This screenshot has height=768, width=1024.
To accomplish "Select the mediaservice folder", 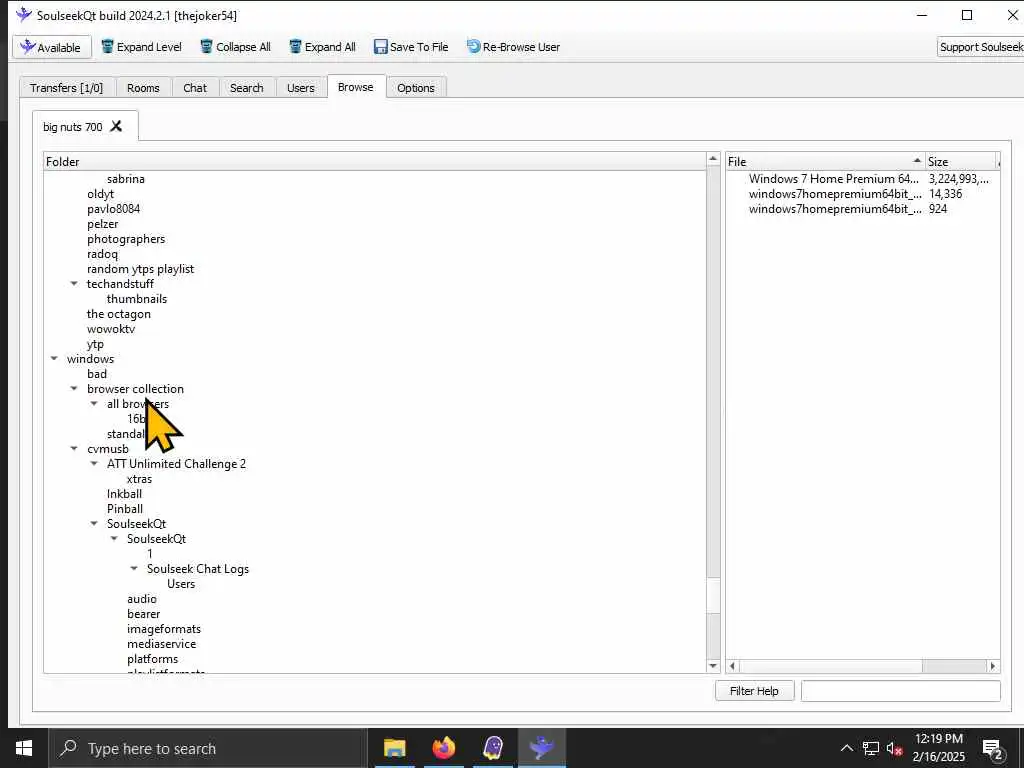I will (x=161, y=645).
